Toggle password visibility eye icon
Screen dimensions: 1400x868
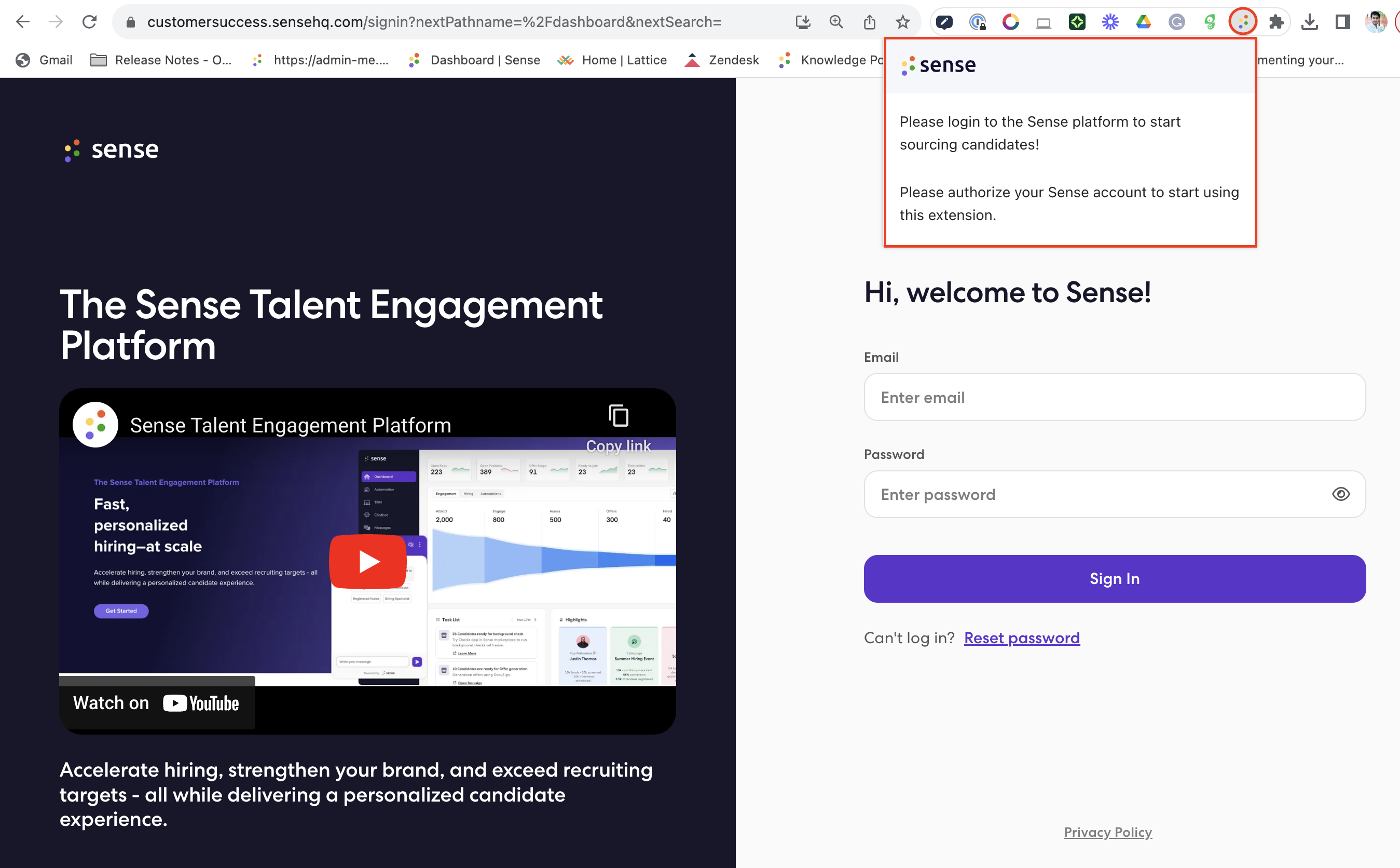pyautogui.click(x=1340, y=494)
